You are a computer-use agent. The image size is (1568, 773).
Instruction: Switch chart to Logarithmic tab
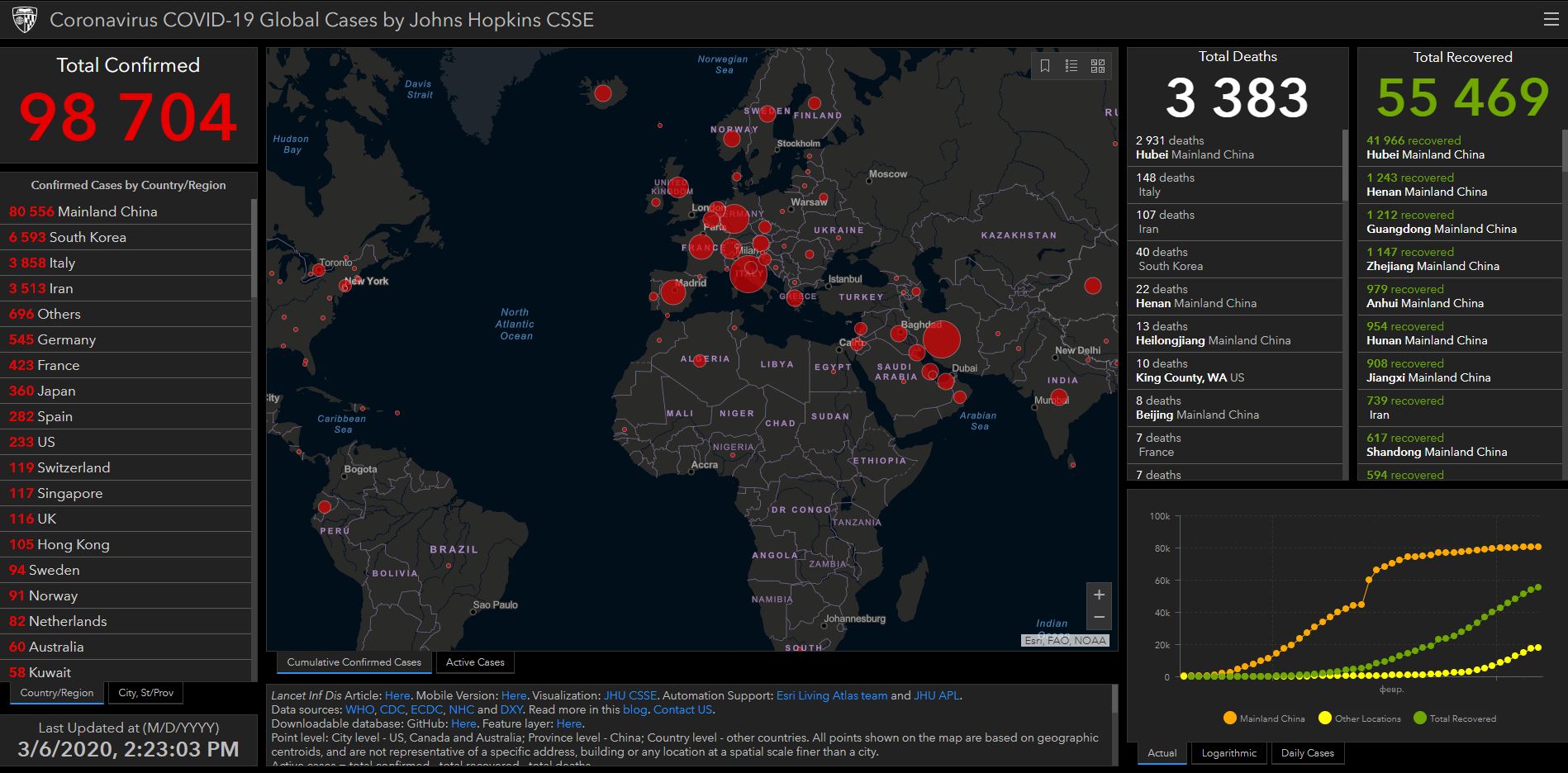(1229, 753)
